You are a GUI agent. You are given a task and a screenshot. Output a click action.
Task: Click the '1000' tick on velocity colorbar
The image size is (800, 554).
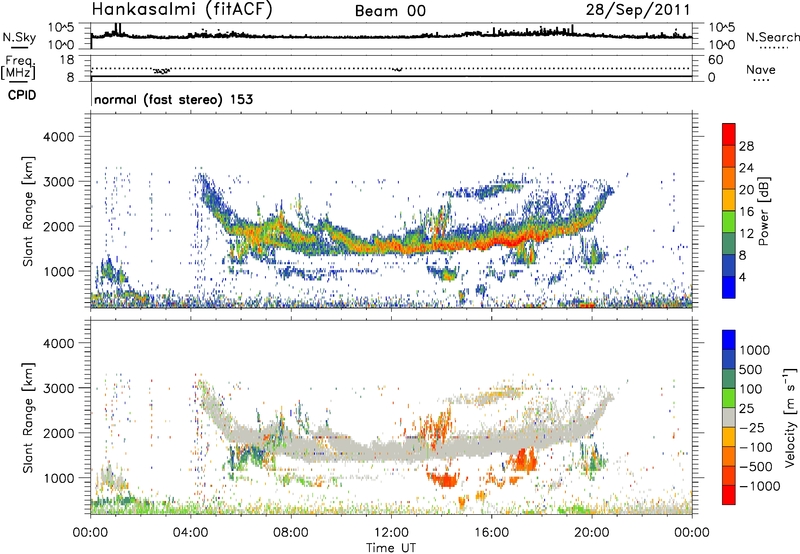755,350
